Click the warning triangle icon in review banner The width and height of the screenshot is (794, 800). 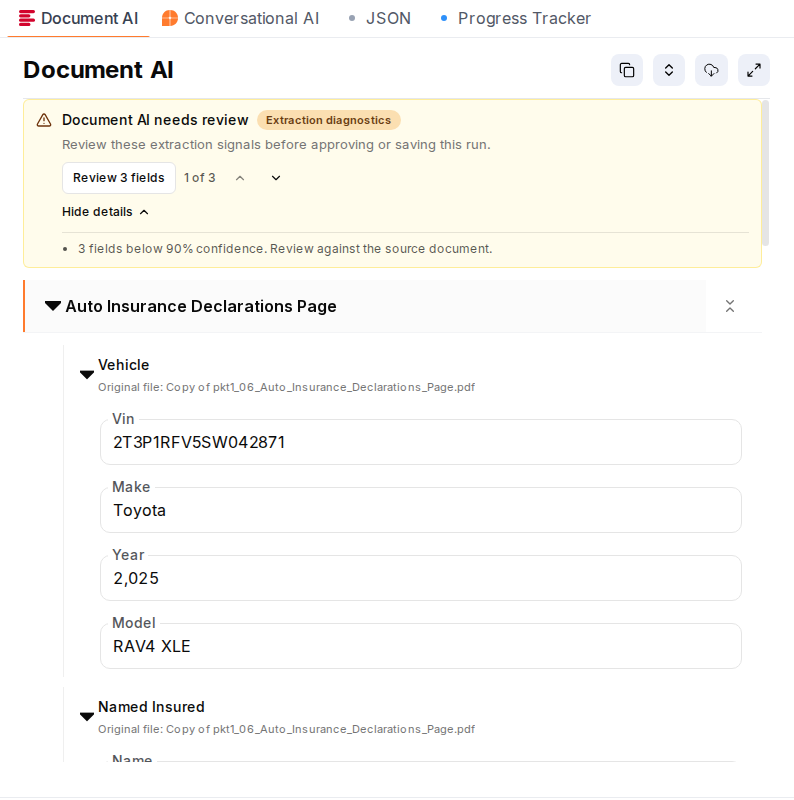(x=44, y=120)
